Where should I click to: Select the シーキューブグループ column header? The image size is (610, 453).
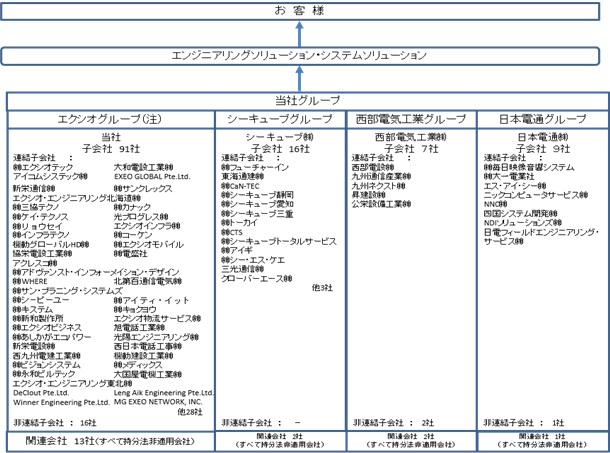pos(280,119)
